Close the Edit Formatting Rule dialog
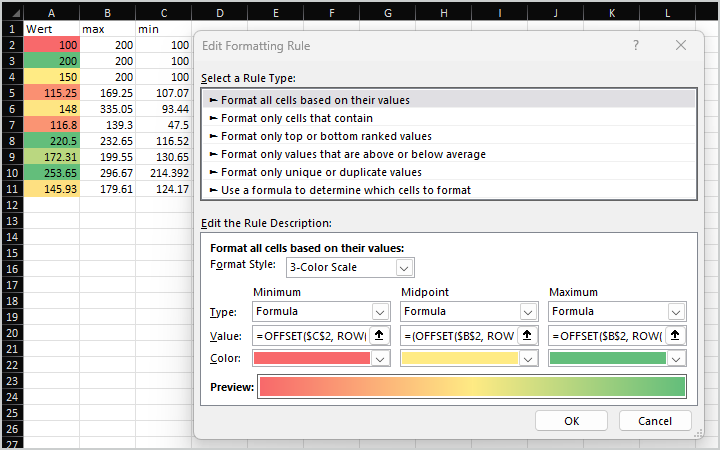Viewport: 720px width, 450px height. coord(681,45)
